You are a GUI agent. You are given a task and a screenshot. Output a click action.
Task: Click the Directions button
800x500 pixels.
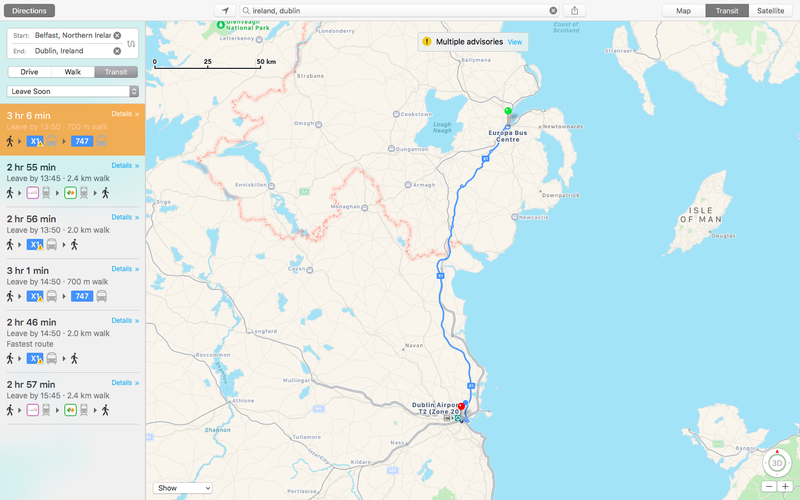(29, 10)
